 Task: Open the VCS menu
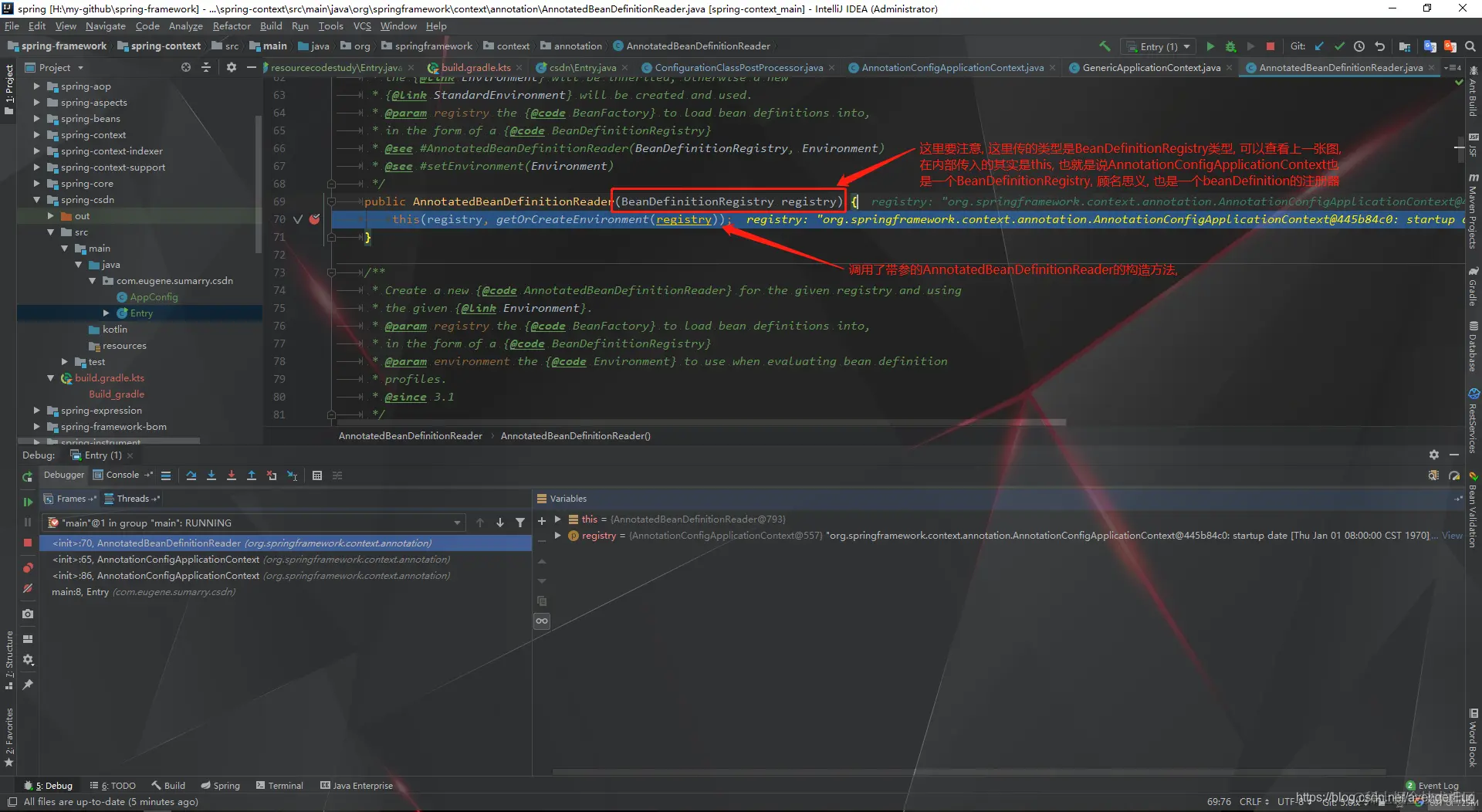tap(362, 26)
